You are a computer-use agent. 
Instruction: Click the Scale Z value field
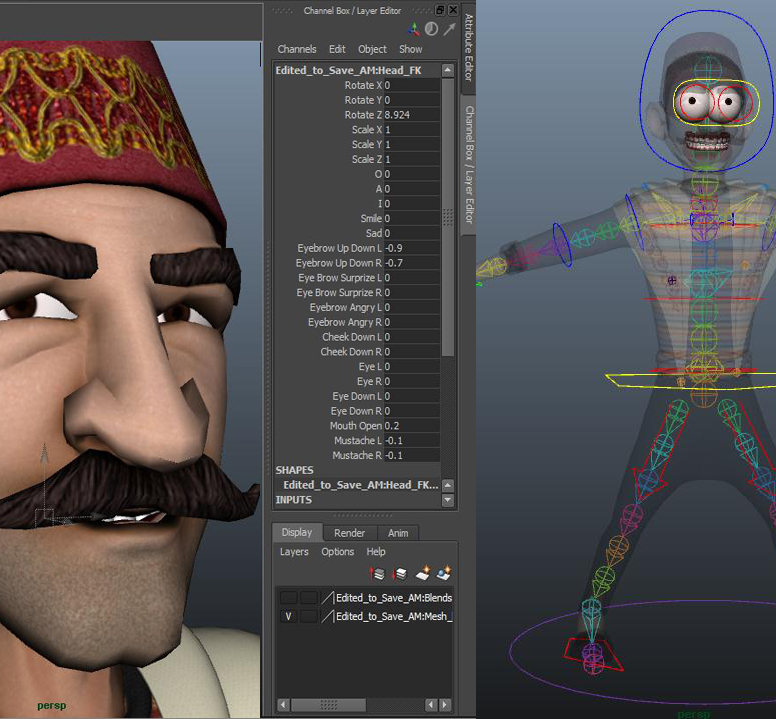click(x=411, y=159)
